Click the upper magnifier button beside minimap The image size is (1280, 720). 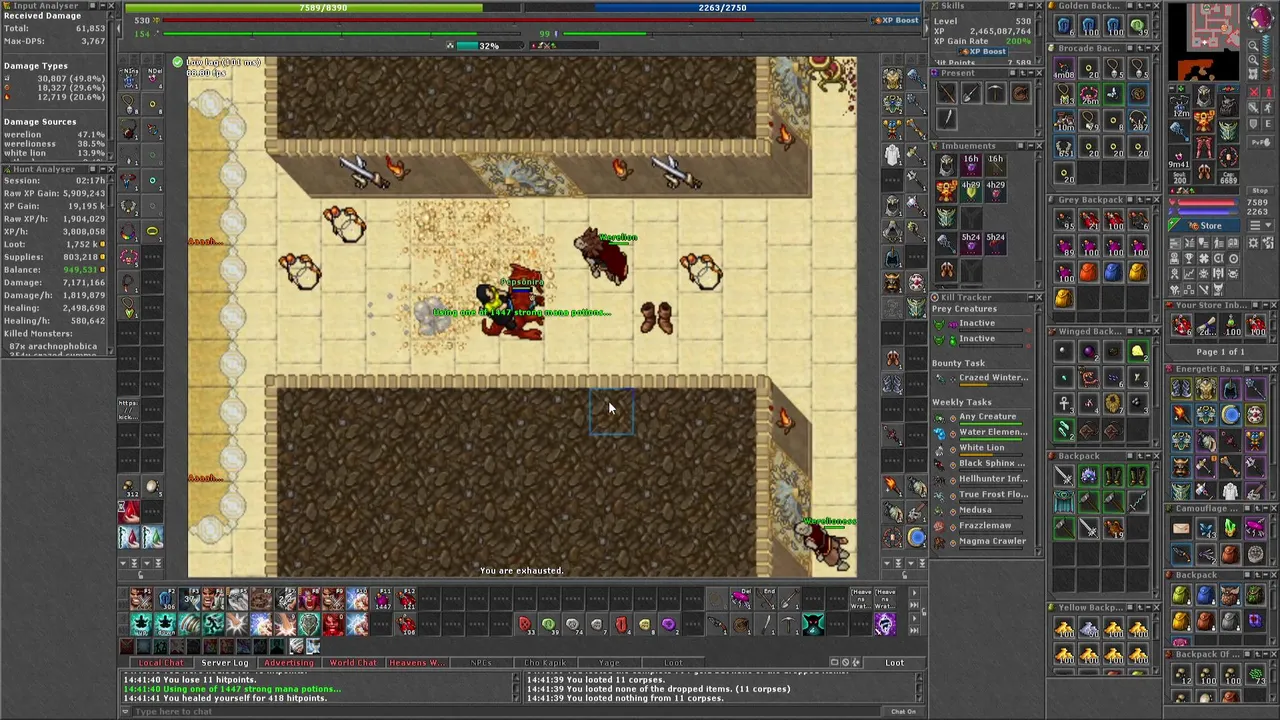(x=1253, y=45)
